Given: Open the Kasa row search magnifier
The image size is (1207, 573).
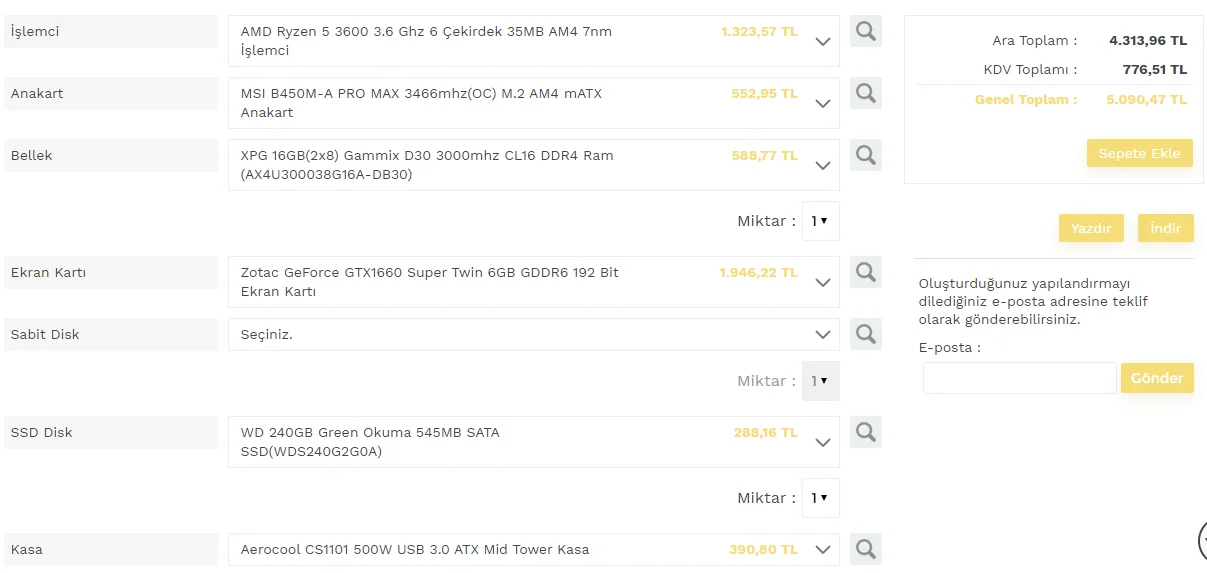Looking at the screenshot, I should (866, 549).
